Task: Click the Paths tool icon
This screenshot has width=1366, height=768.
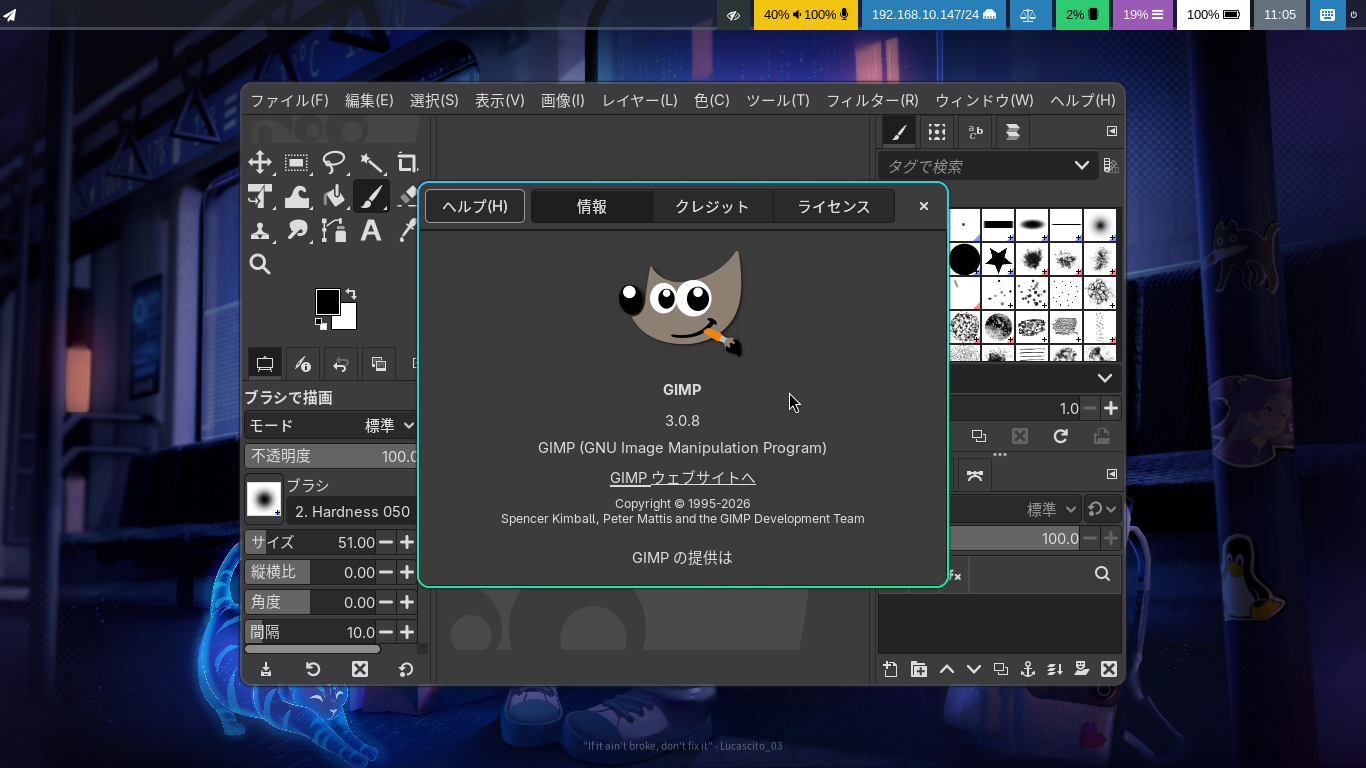Action: coord(334,230)
